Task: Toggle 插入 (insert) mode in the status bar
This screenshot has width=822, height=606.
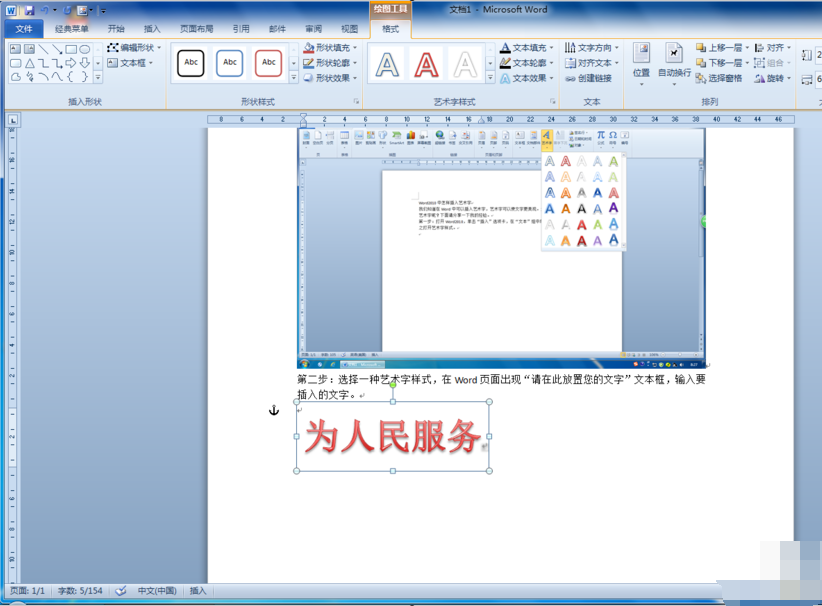Action: click(x=198, y=591)
